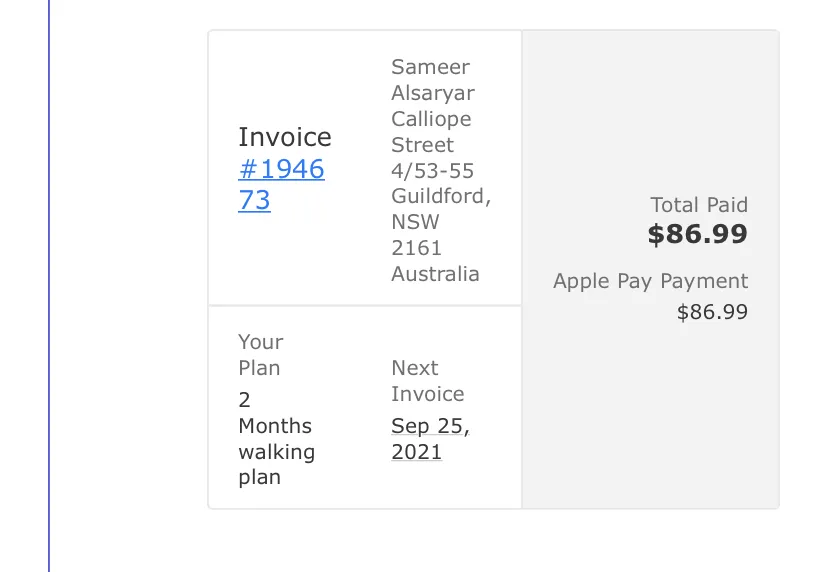Select the 4/53-55 unit number

[x=432, y=171]
